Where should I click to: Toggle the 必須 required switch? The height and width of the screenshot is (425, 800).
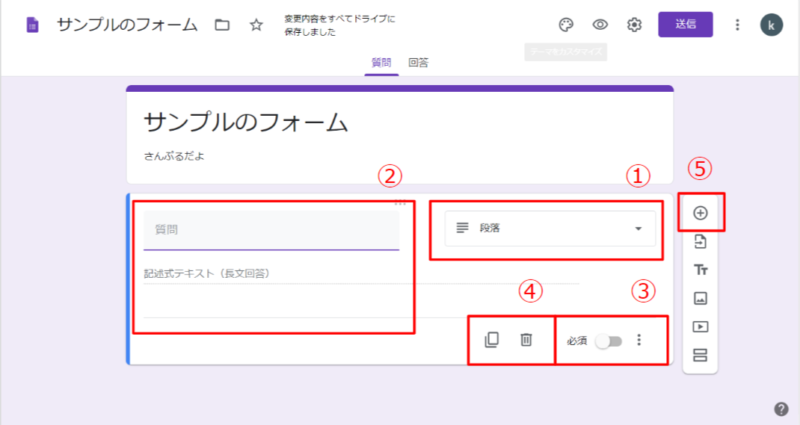pos(607,341)
